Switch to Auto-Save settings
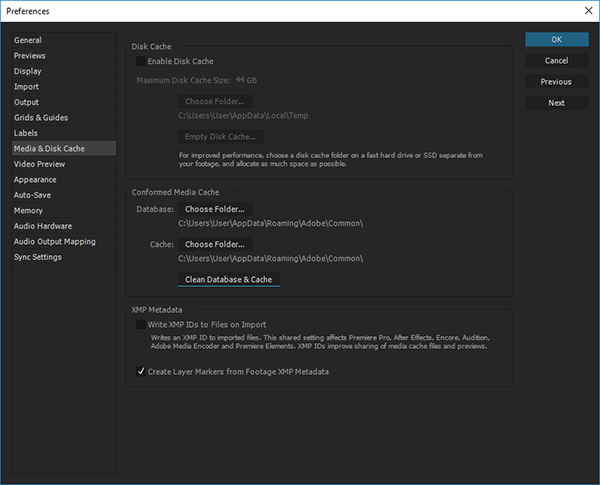The width and height of the screenshot is (600, 485). [x=34, y=195]
